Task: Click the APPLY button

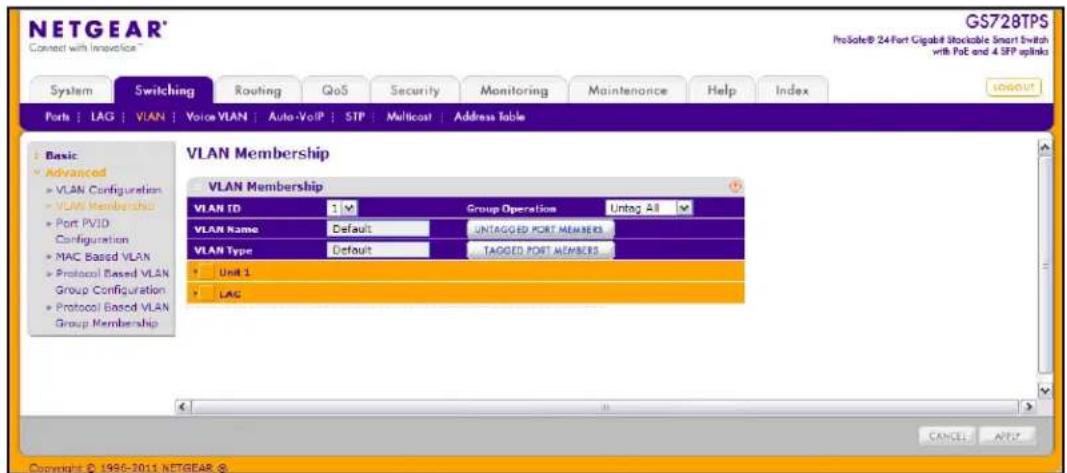Action: pos(1008,434)
